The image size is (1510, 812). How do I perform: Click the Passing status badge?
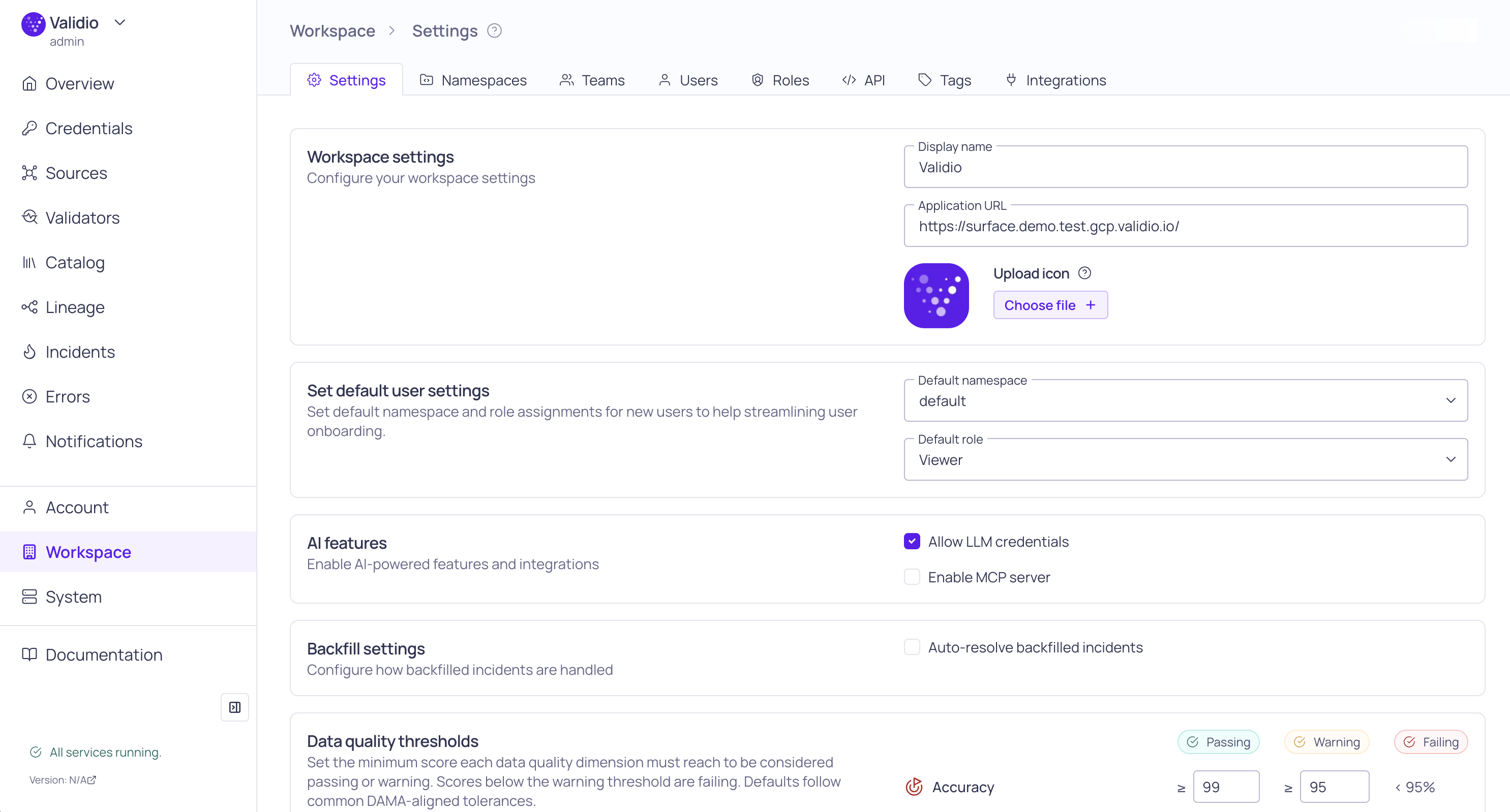1218,742
